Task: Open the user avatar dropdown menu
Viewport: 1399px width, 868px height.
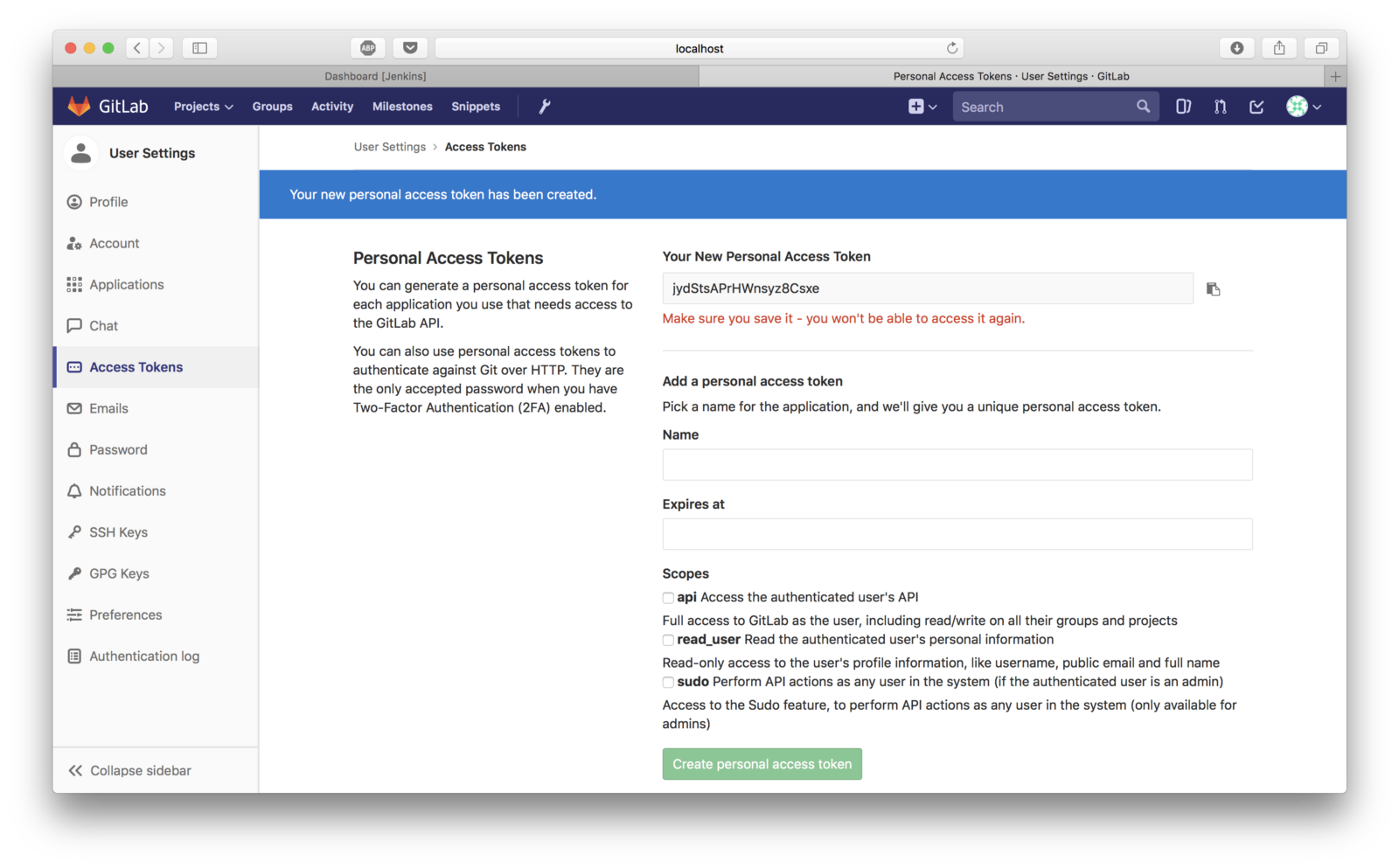Action: [x=1303, y=107]
